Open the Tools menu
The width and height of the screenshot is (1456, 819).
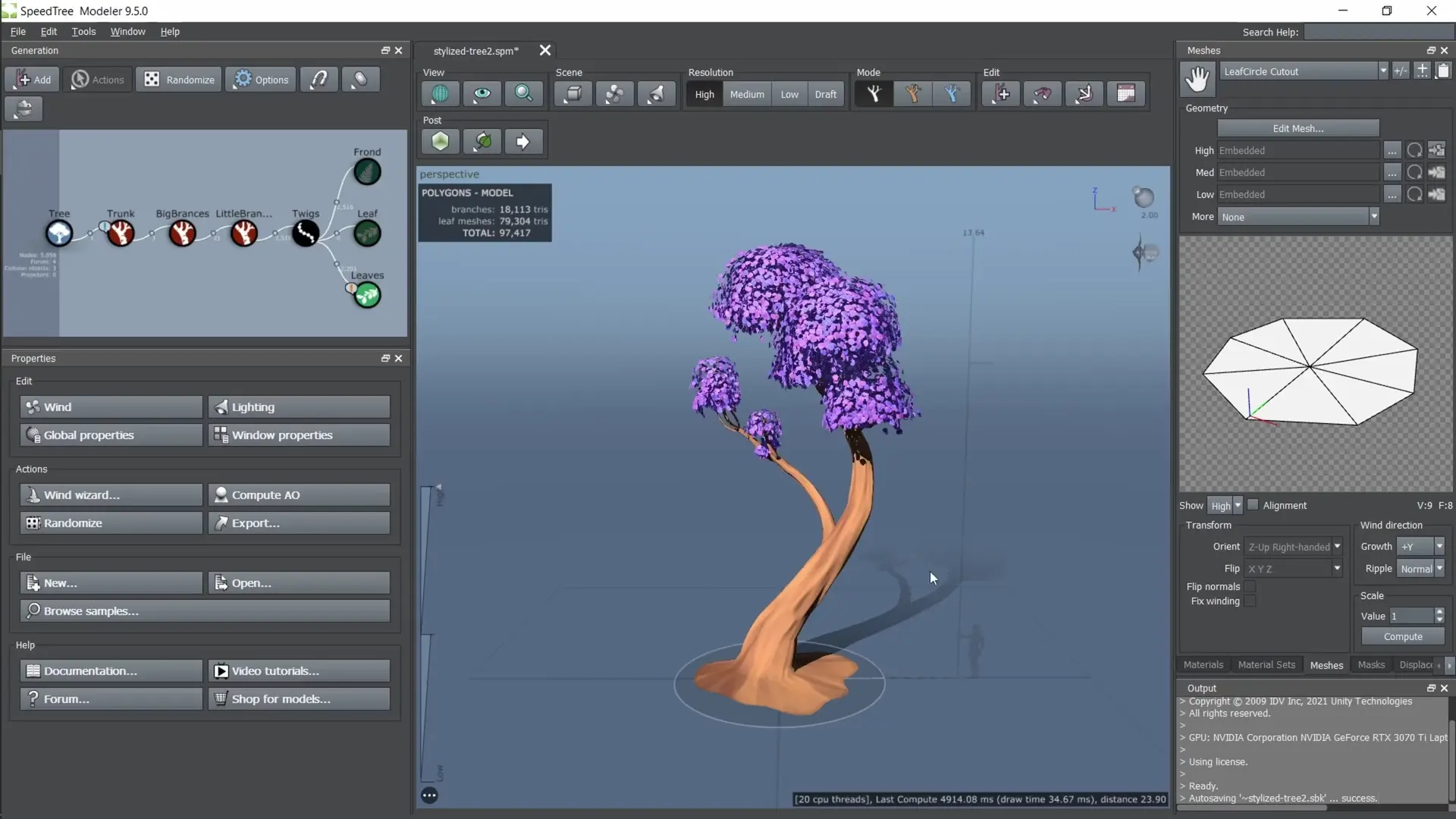pyautogui.click(x=83, y=31)
